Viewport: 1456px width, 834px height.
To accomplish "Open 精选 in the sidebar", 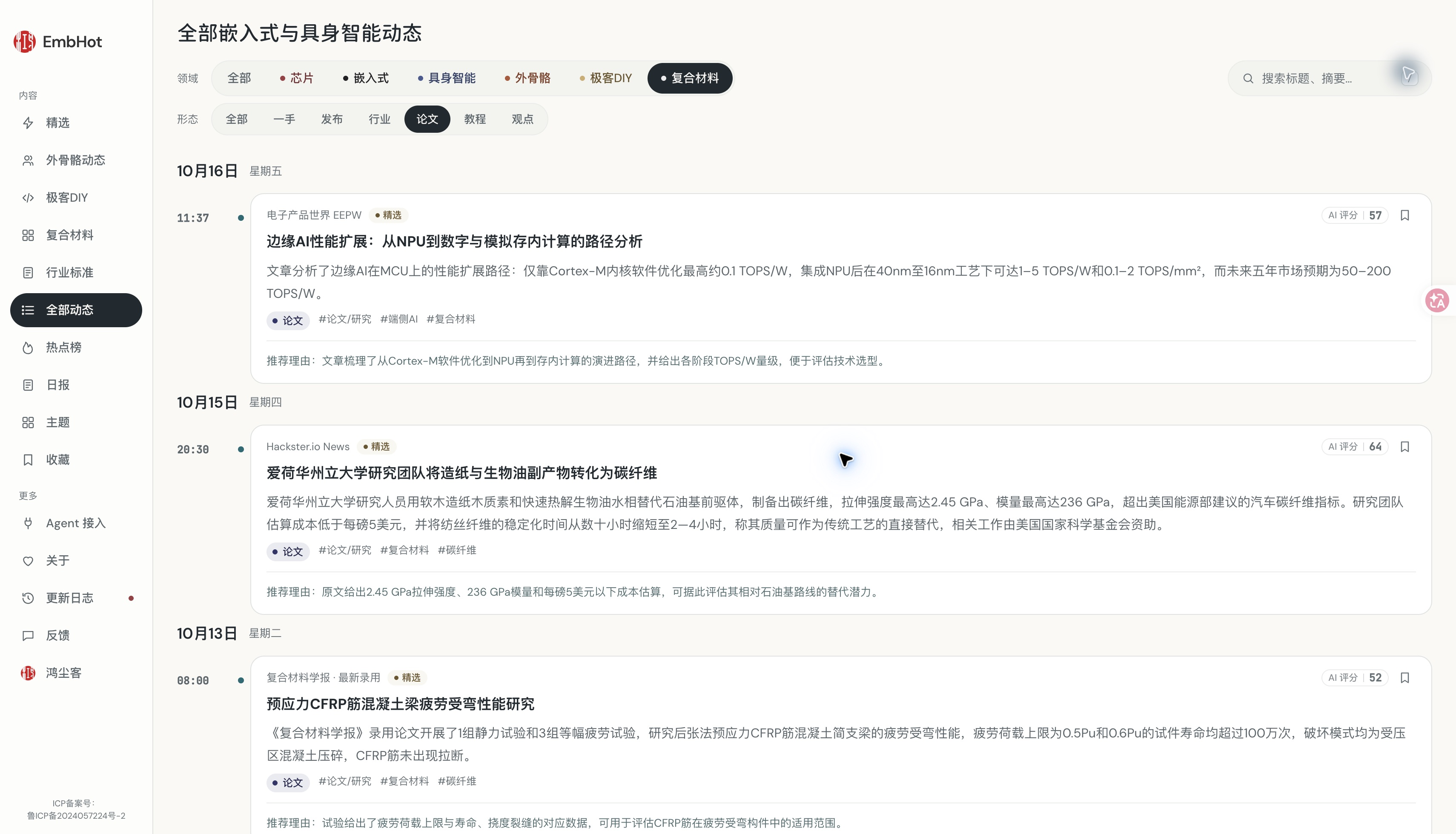I will 76,123.
